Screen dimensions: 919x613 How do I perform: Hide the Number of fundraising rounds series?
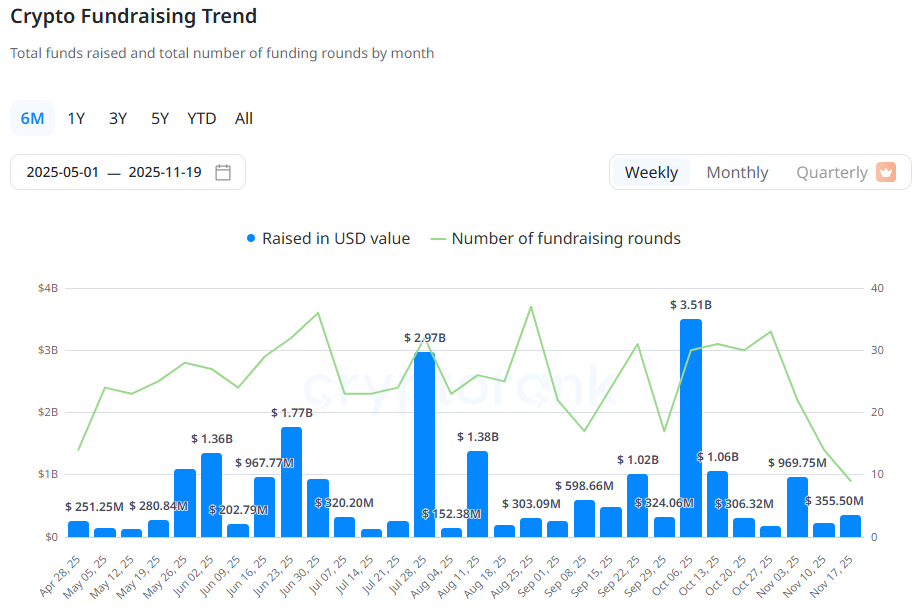(x=565, y=239)
